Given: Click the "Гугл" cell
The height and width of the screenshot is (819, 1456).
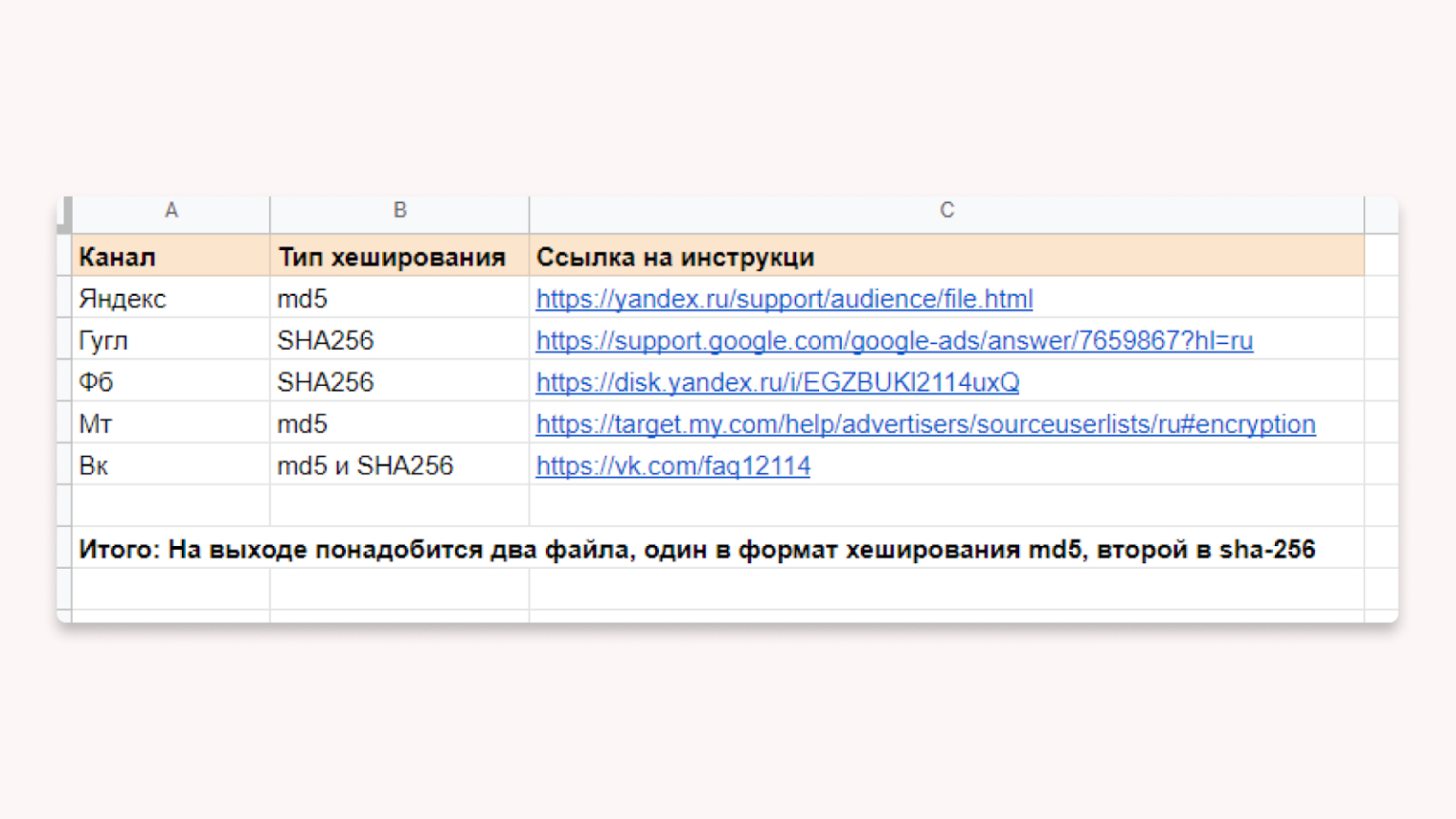Looking at the screenshot, I should [171, 340].
